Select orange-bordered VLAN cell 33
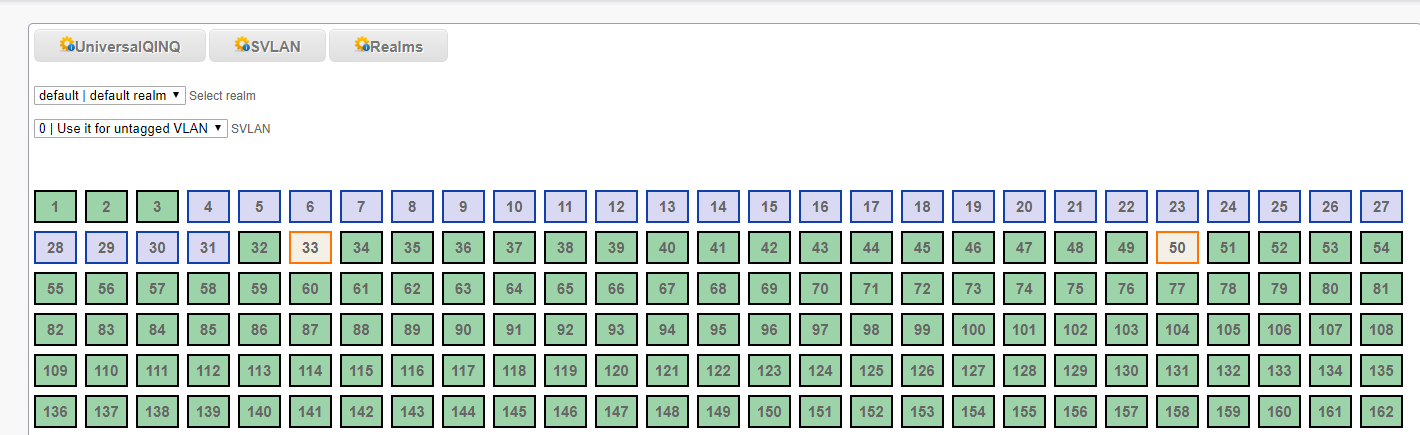Screen dimensions: 1420x435 pyautogui.click(x=310, y=248)
